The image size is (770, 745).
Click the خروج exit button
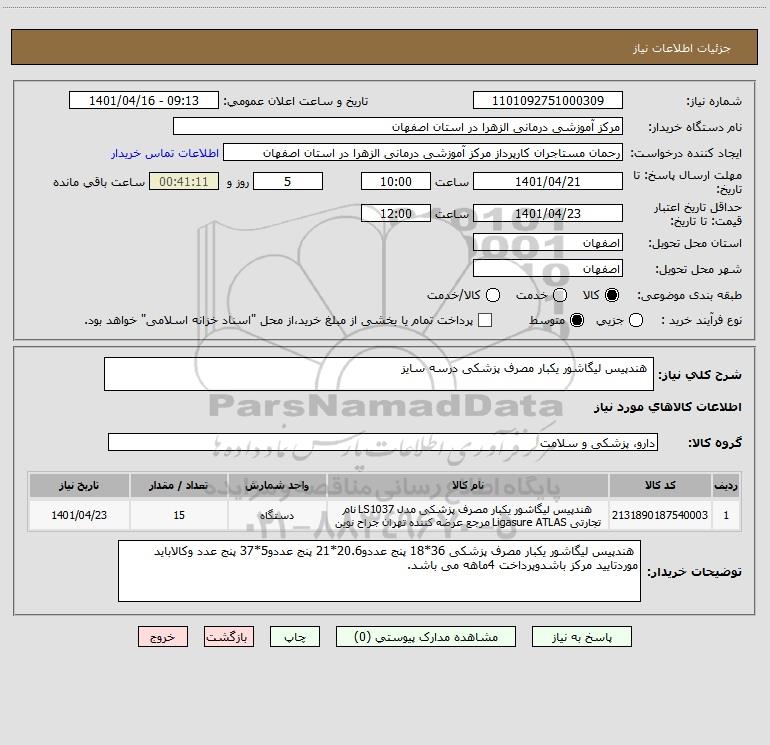click(x=163, y=637)
